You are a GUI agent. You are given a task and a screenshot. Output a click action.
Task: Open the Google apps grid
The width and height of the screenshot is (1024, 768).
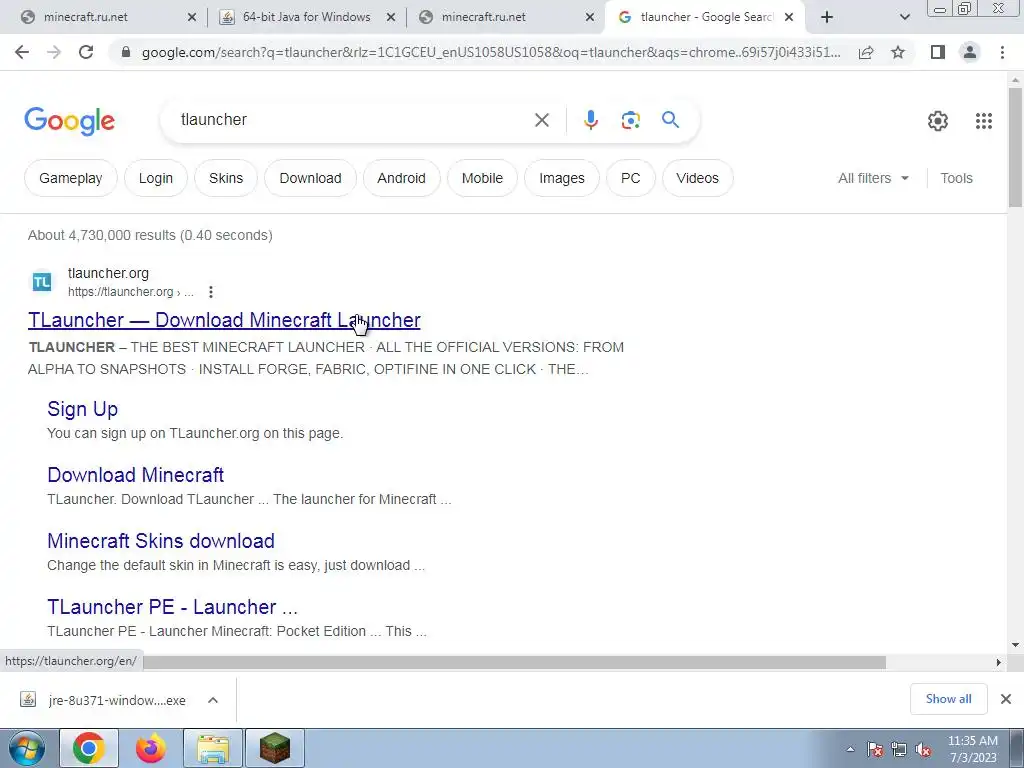pos(984,121)
